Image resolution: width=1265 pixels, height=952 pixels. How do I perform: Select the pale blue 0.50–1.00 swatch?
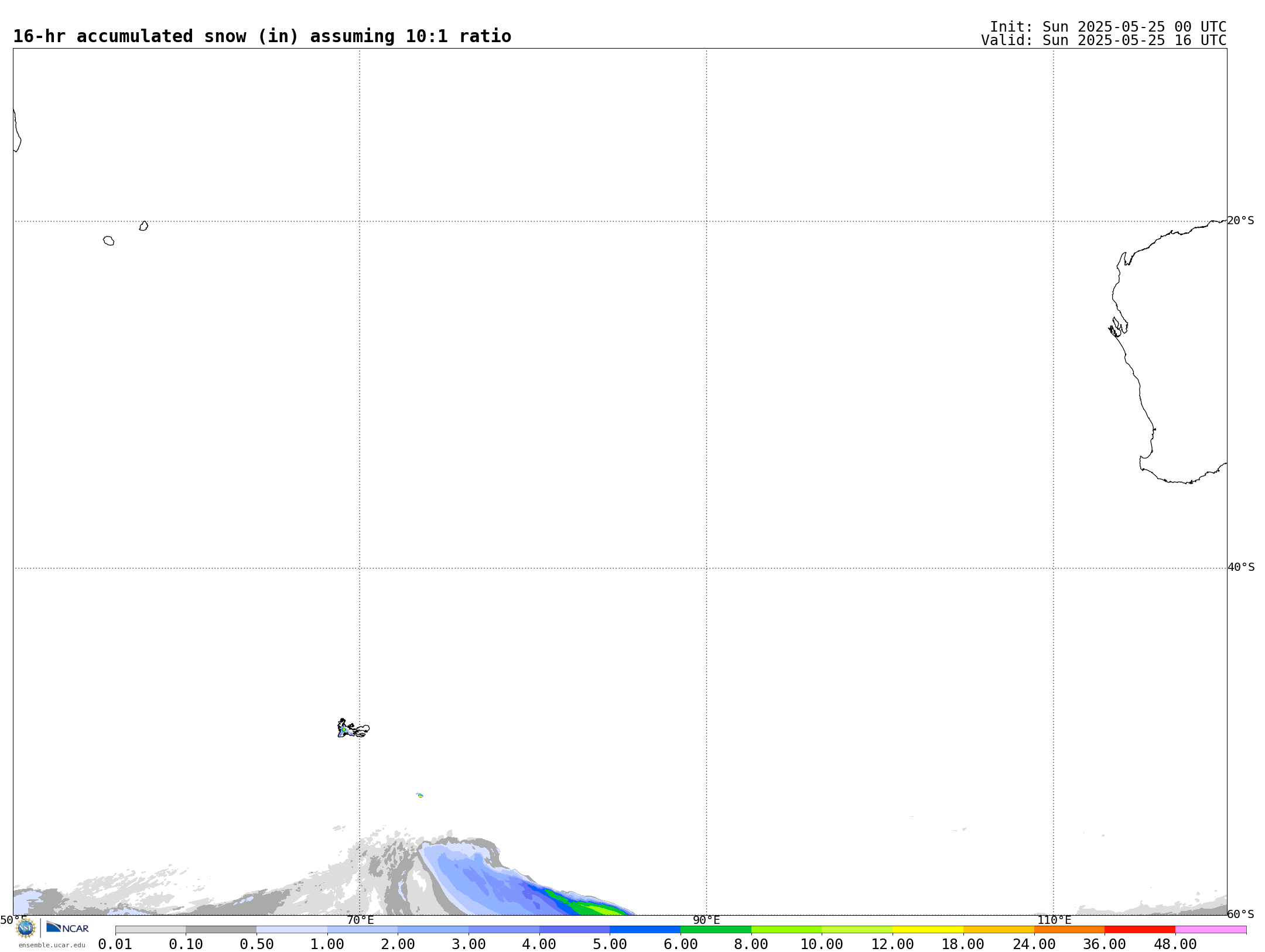click(x=292, y=930)
